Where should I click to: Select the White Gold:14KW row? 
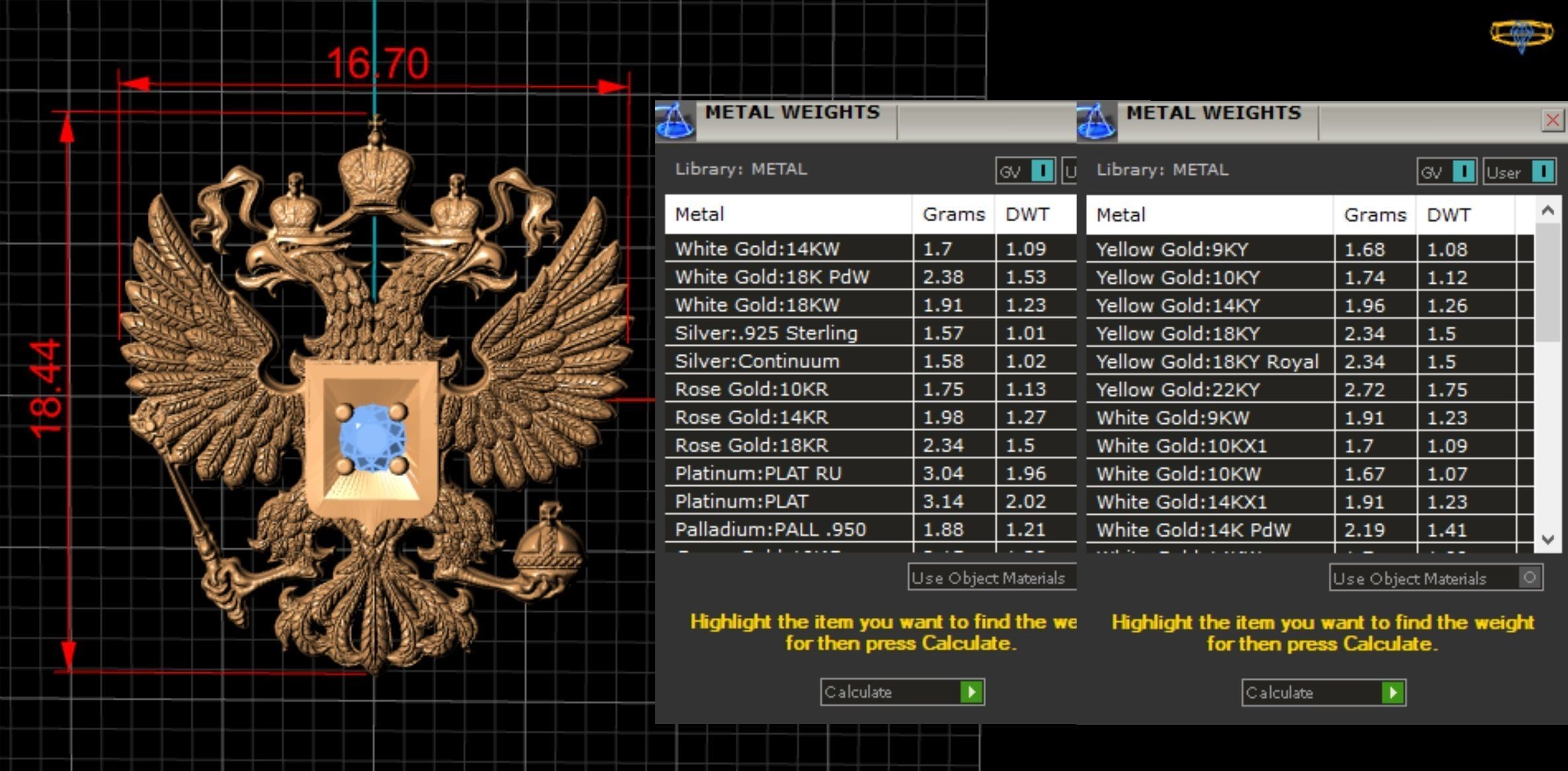click(871, 249)
